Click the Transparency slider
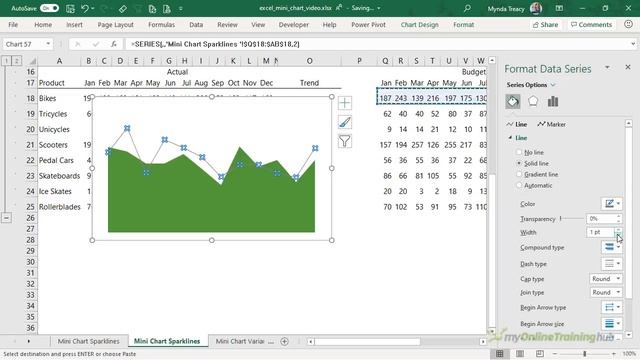The image size is (640, 360). click(571, 219)
